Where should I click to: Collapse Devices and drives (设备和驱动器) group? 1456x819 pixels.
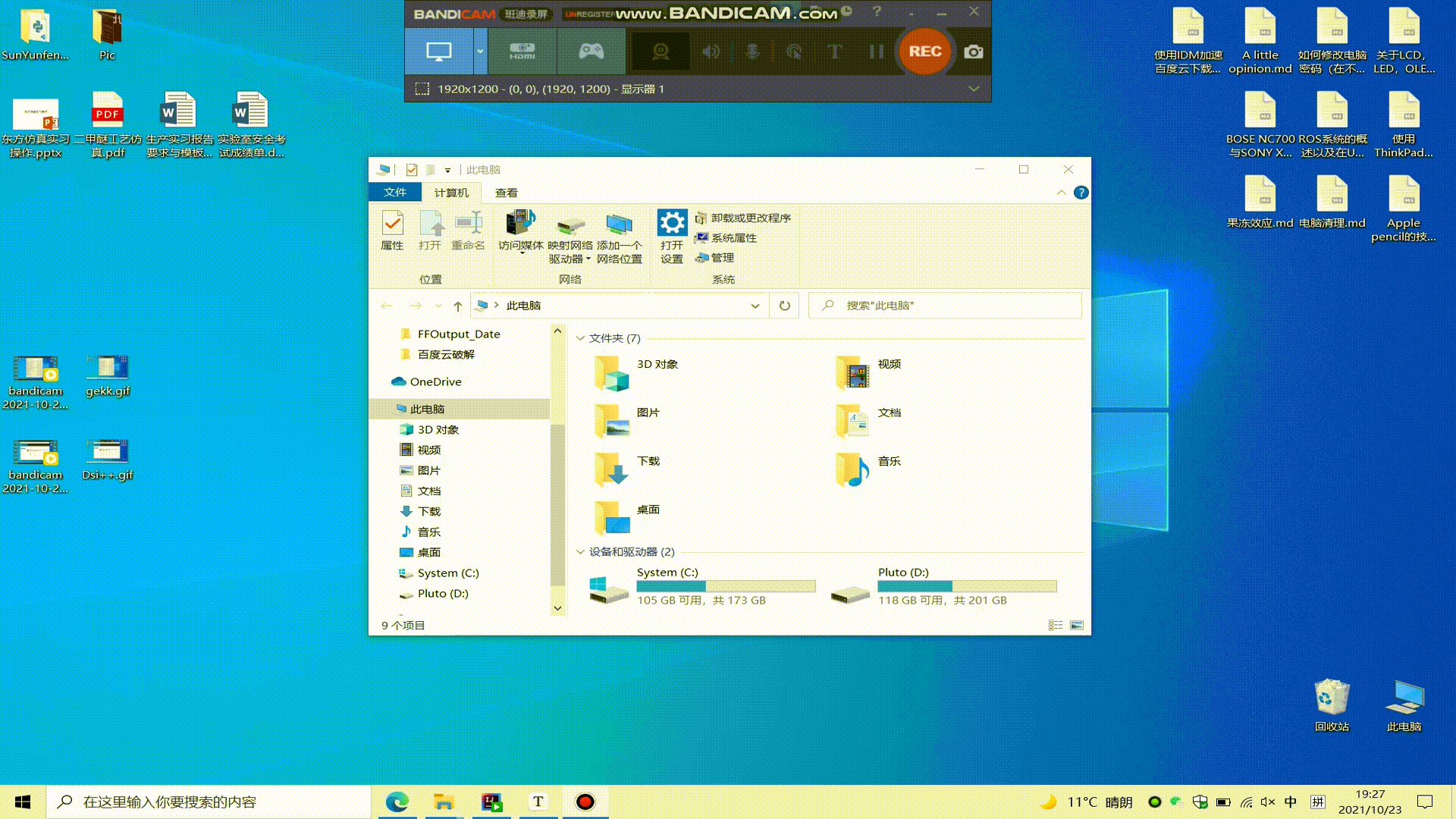click(x=580, y=552)
